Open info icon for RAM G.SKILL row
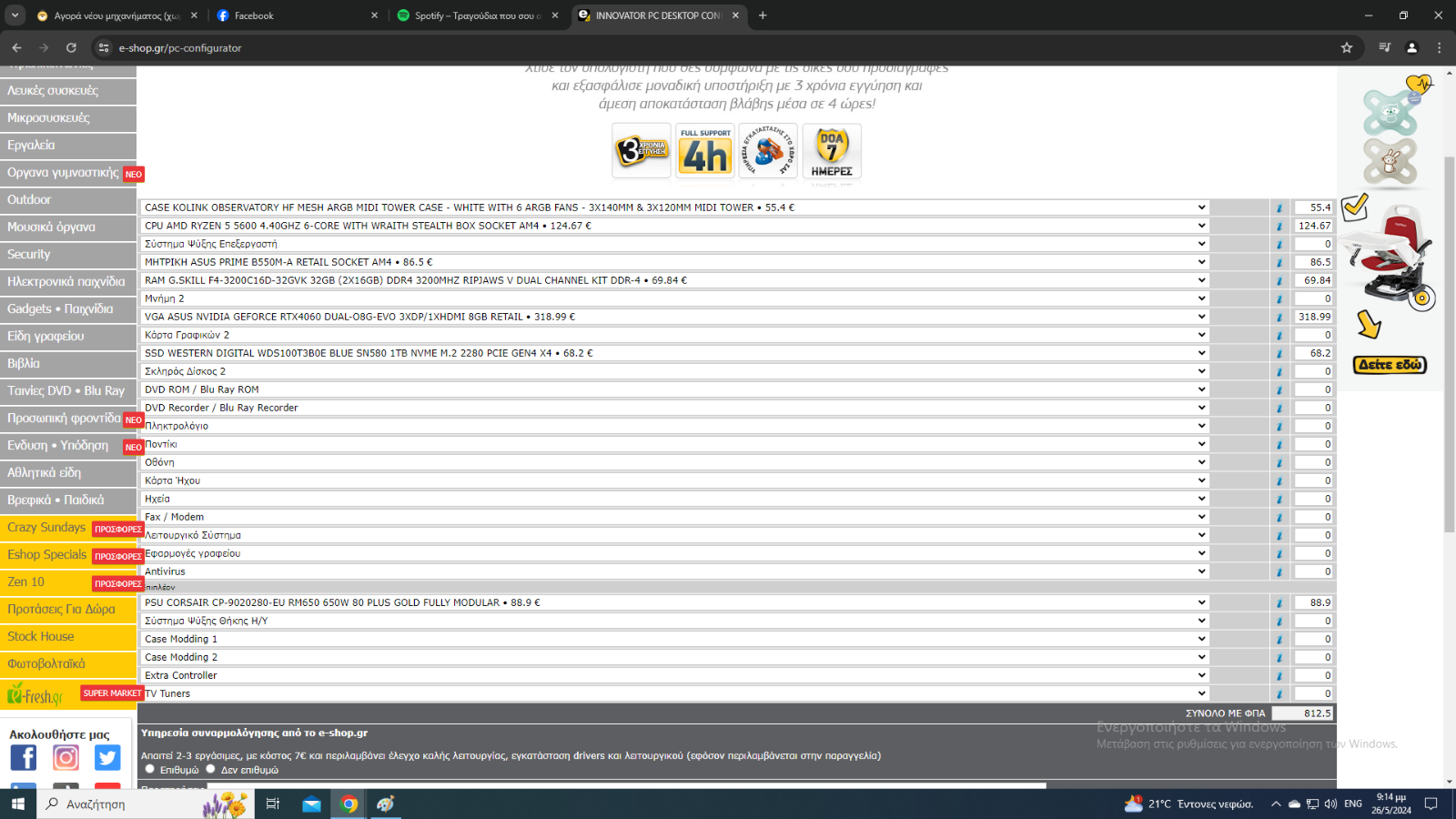1456x819 pixels. click(1279, 280)
